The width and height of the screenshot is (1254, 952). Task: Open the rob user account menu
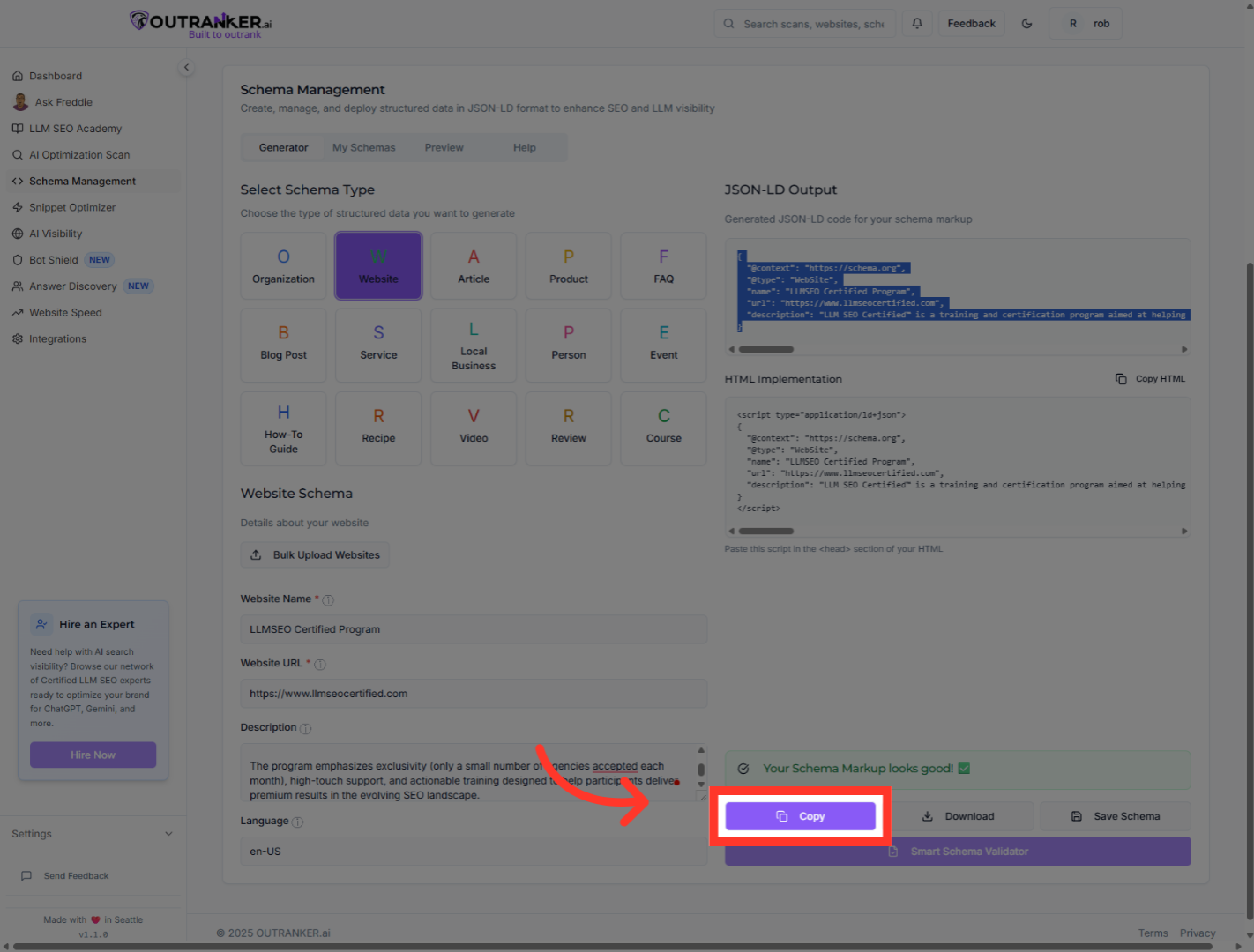1086,24
